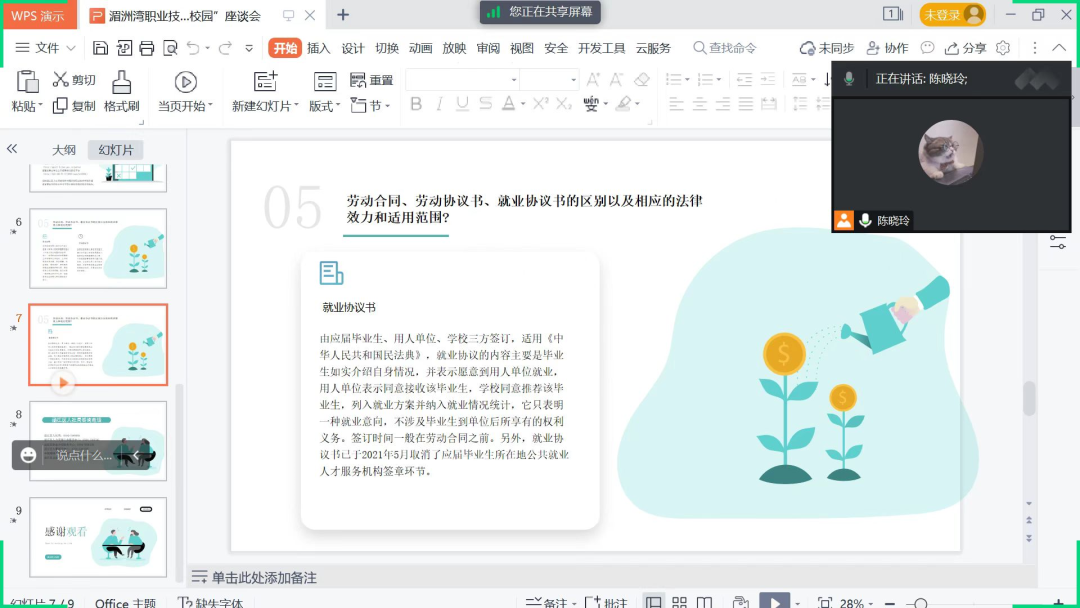Collapse the ribbon with the up chevron
1080x608 pixels.
pos(1059,48)
